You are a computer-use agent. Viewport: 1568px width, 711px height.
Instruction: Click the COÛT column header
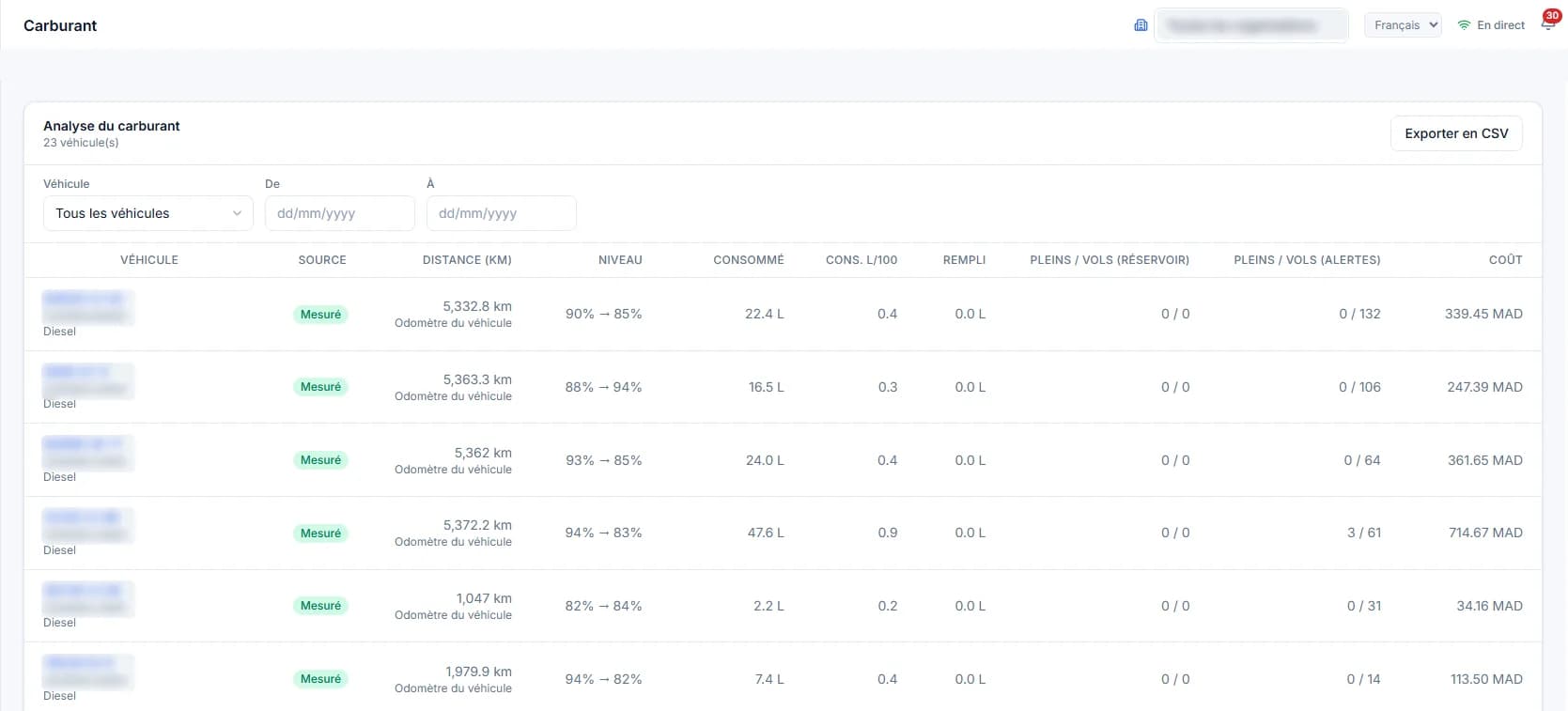tap(1505, 260)
